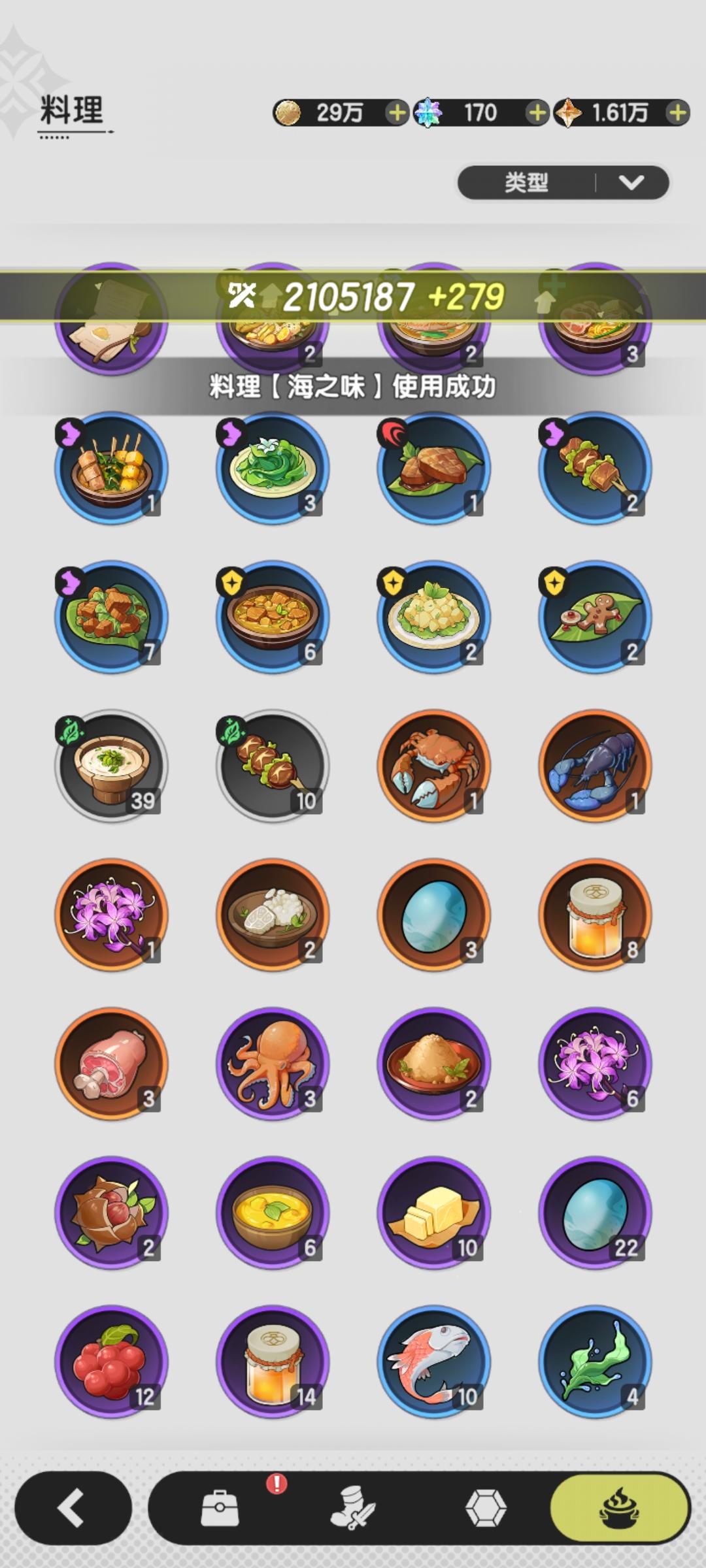The image size is (706, 1568).
Task: Choose the cream soup with count 39
Action: 111,766
